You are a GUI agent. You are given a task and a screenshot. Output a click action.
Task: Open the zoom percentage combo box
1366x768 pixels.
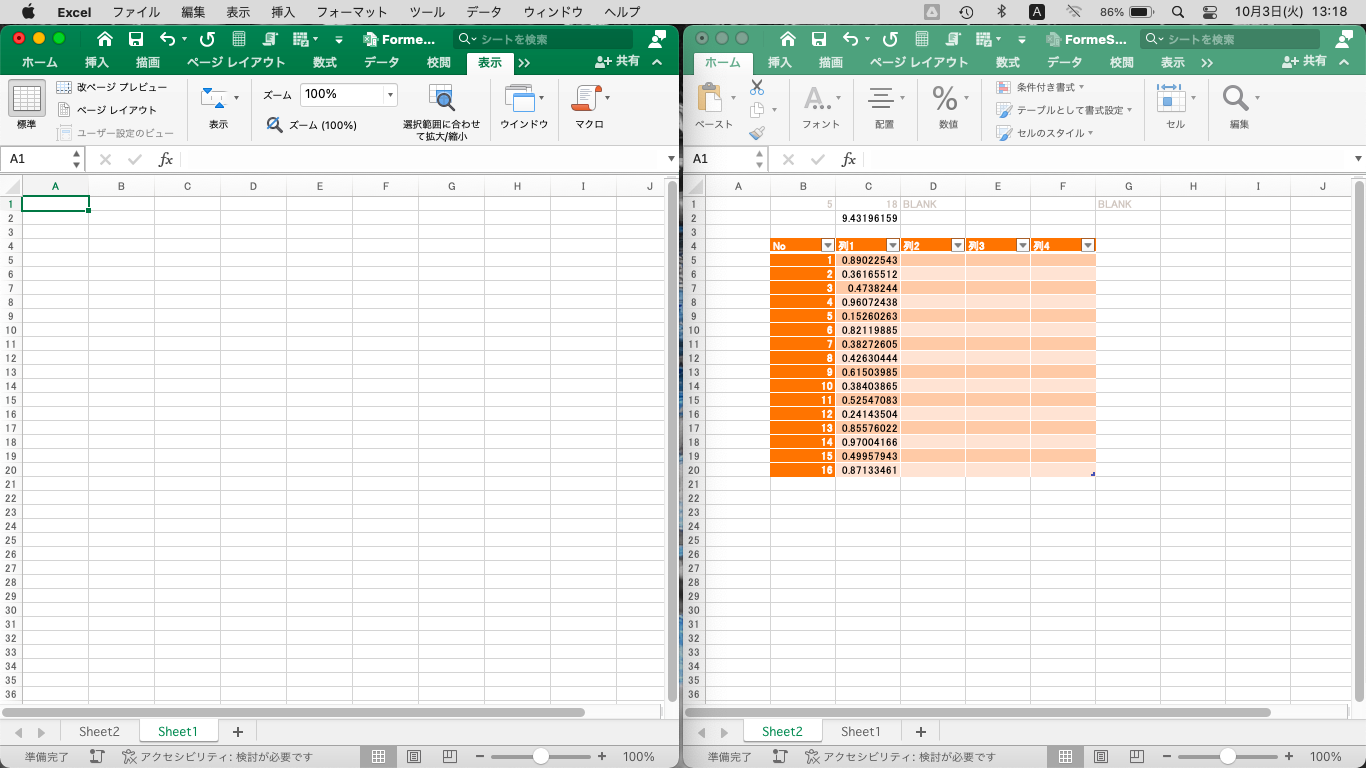pyautogui.click(x=348, y=94)
